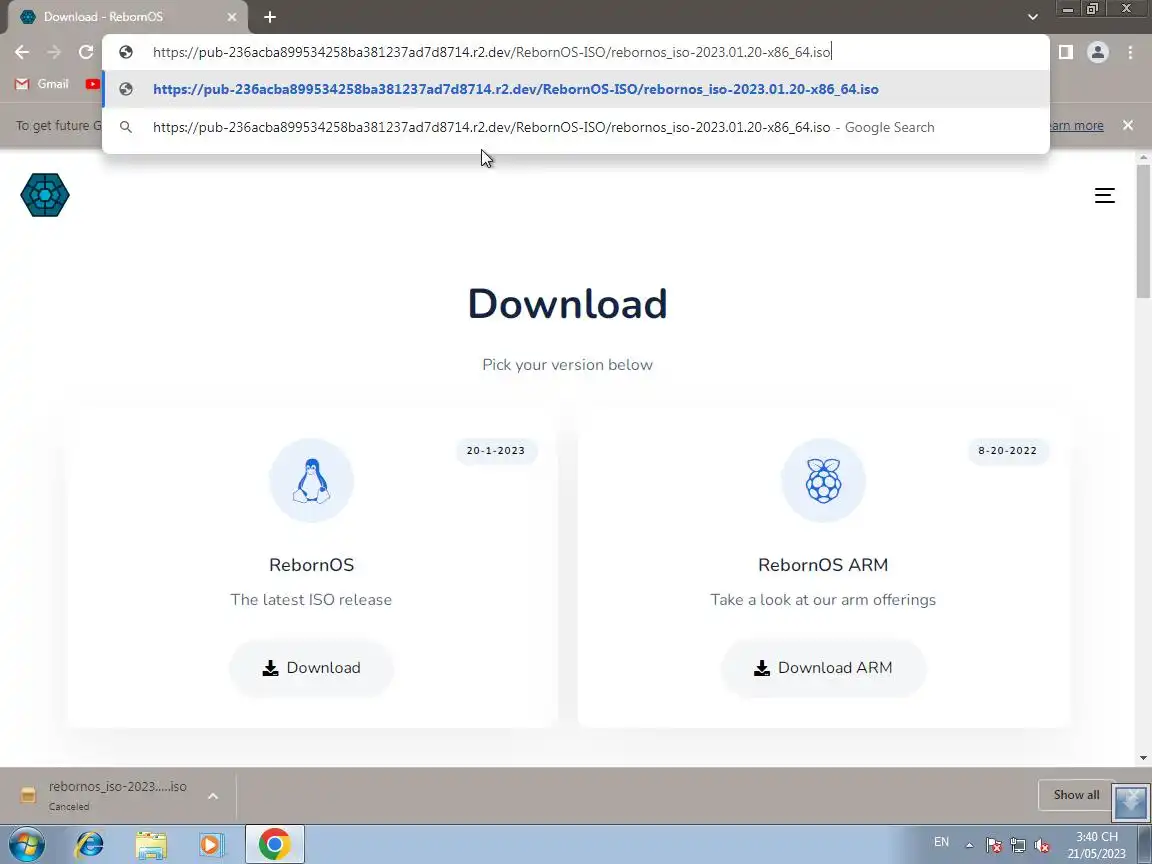Click the 8-20-2022 date badge
The image size is (1152, 864).
click(x=1007, y=450)
